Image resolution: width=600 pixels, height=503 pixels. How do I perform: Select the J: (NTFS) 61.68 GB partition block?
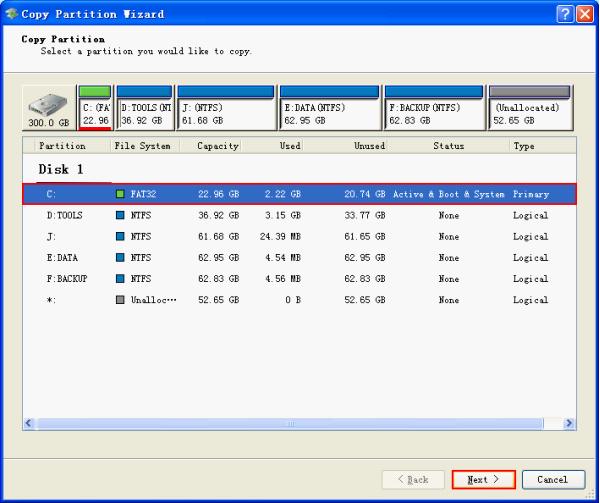click(226, 108)
